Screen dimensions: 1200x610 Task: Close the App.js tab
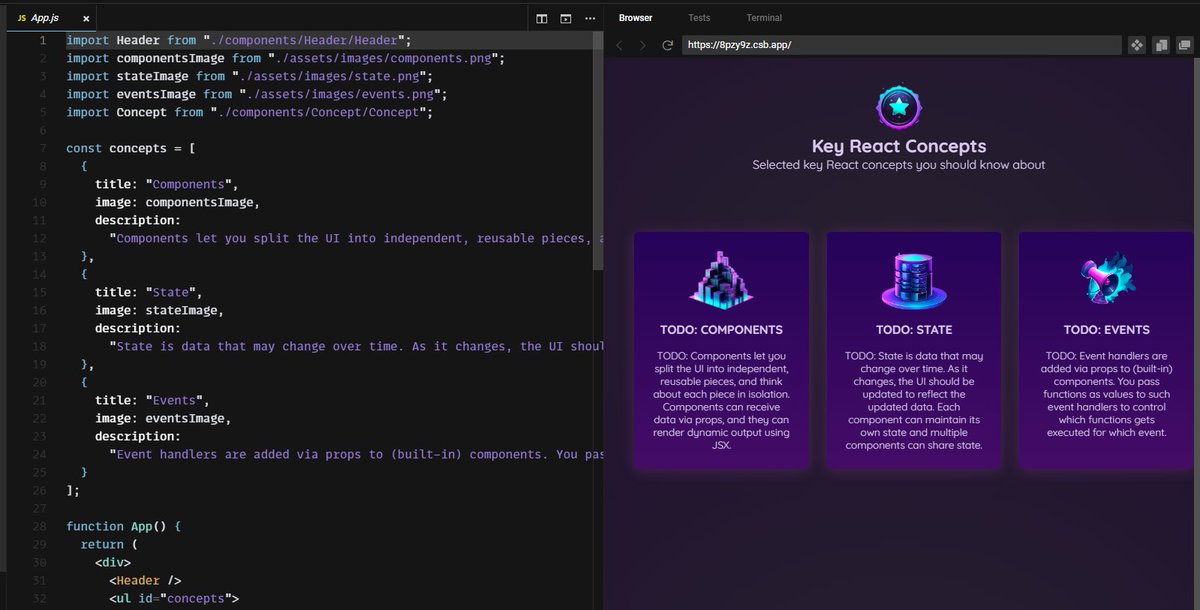pyautogui.click(x=84, y=17)
